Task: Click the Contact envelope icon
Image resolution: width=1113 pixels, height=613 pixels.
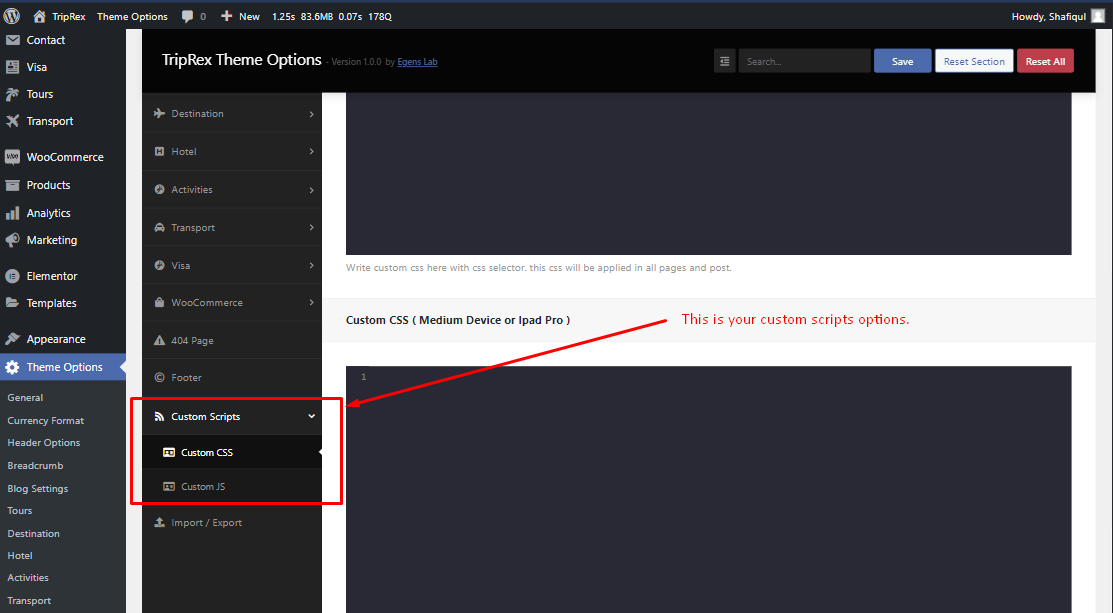Action: pyautogui.click(x=12, y=40)
